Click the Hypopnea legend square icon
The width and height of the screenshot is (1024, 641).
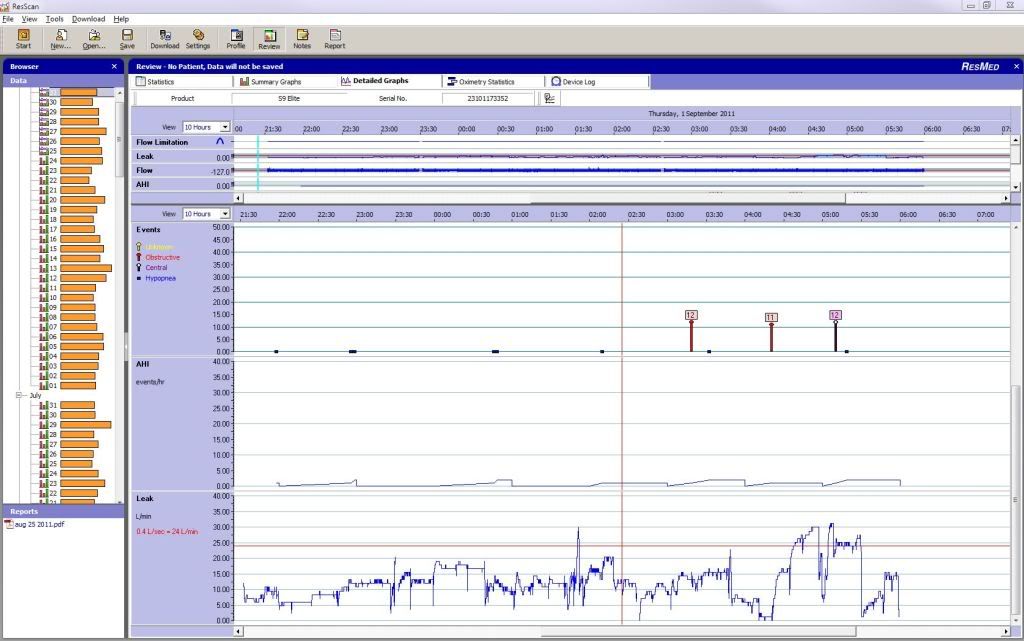(138, 278)
